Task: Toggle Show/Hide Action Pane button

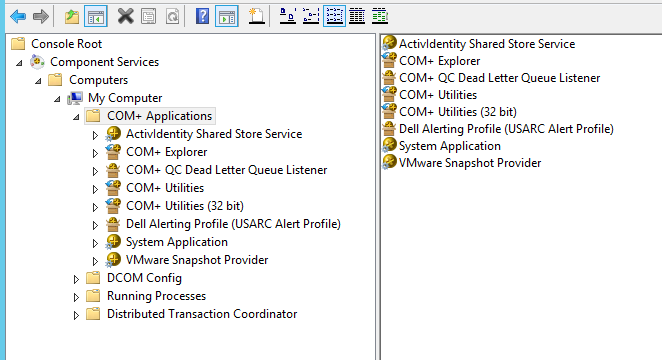Action: [x=227, y=16]
